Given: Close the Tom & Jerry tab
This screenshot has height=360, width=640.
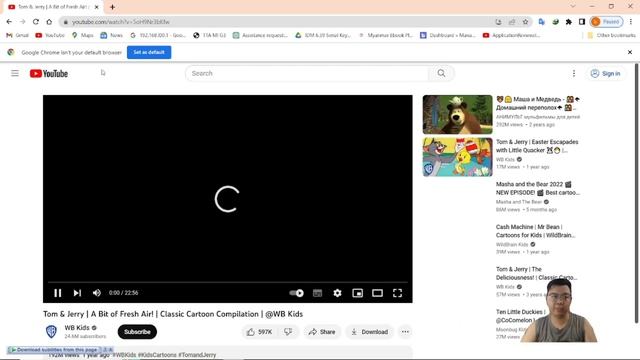Looking at the screenshot, I should pyautogui.click(x=97, y=7).
